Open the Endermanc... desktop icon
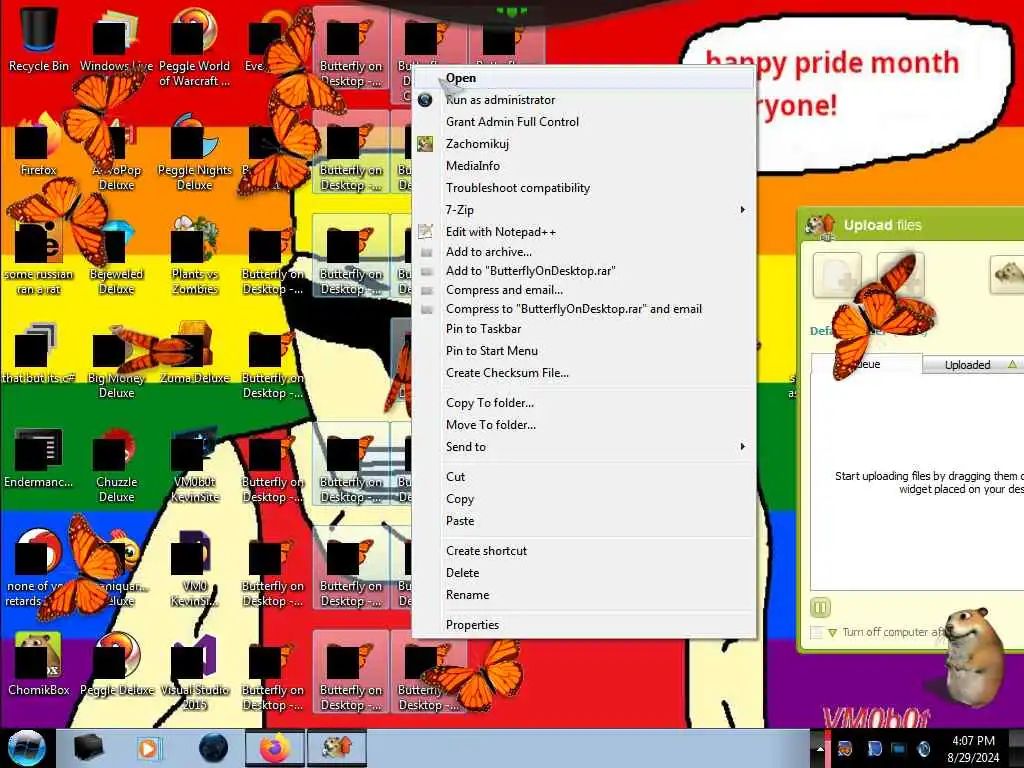 pyautogui.click(x=39, y=457)
